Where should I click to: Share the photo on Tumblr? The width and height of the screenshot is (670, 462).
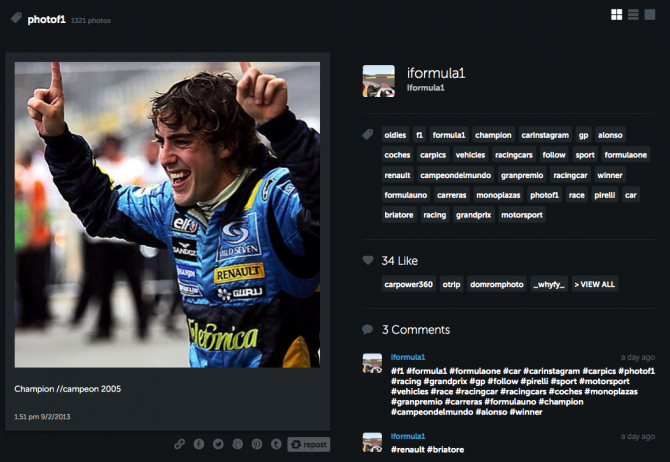tap(276, 444)
